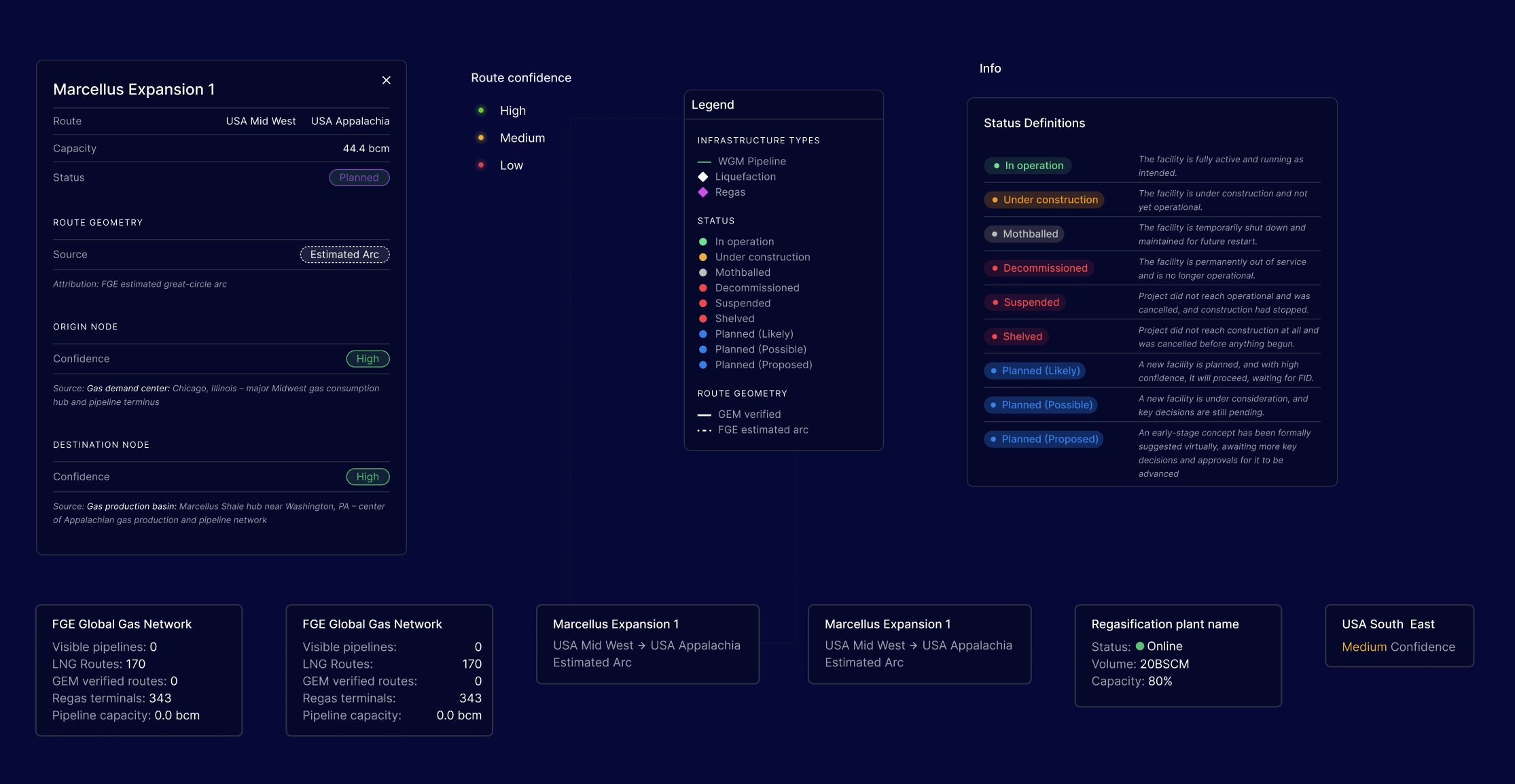Click the Planned (Possible) legend dot

pos(703,349)
